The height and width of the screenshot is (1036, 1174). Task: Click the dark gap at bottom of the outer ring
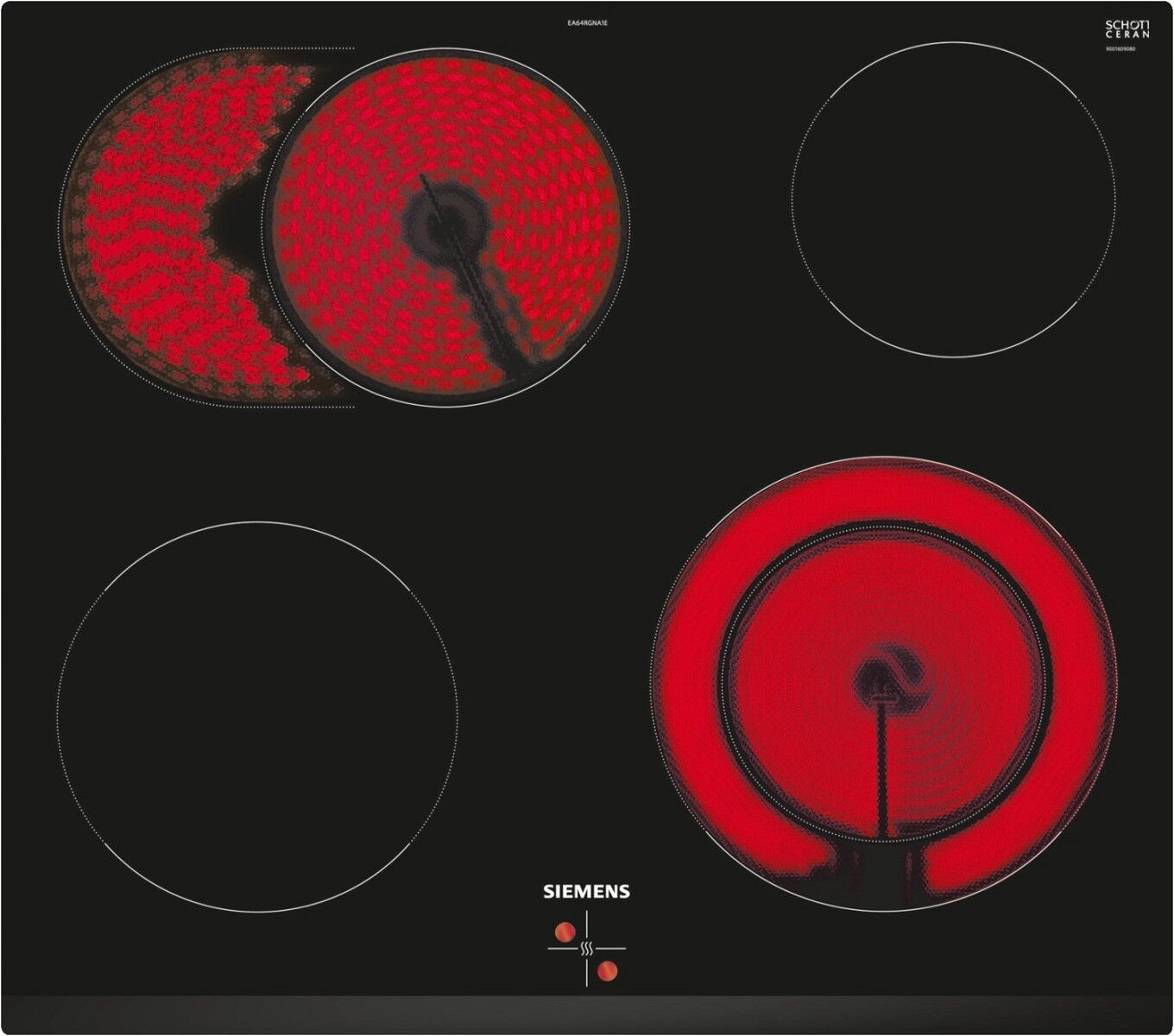tap(880, 872)
